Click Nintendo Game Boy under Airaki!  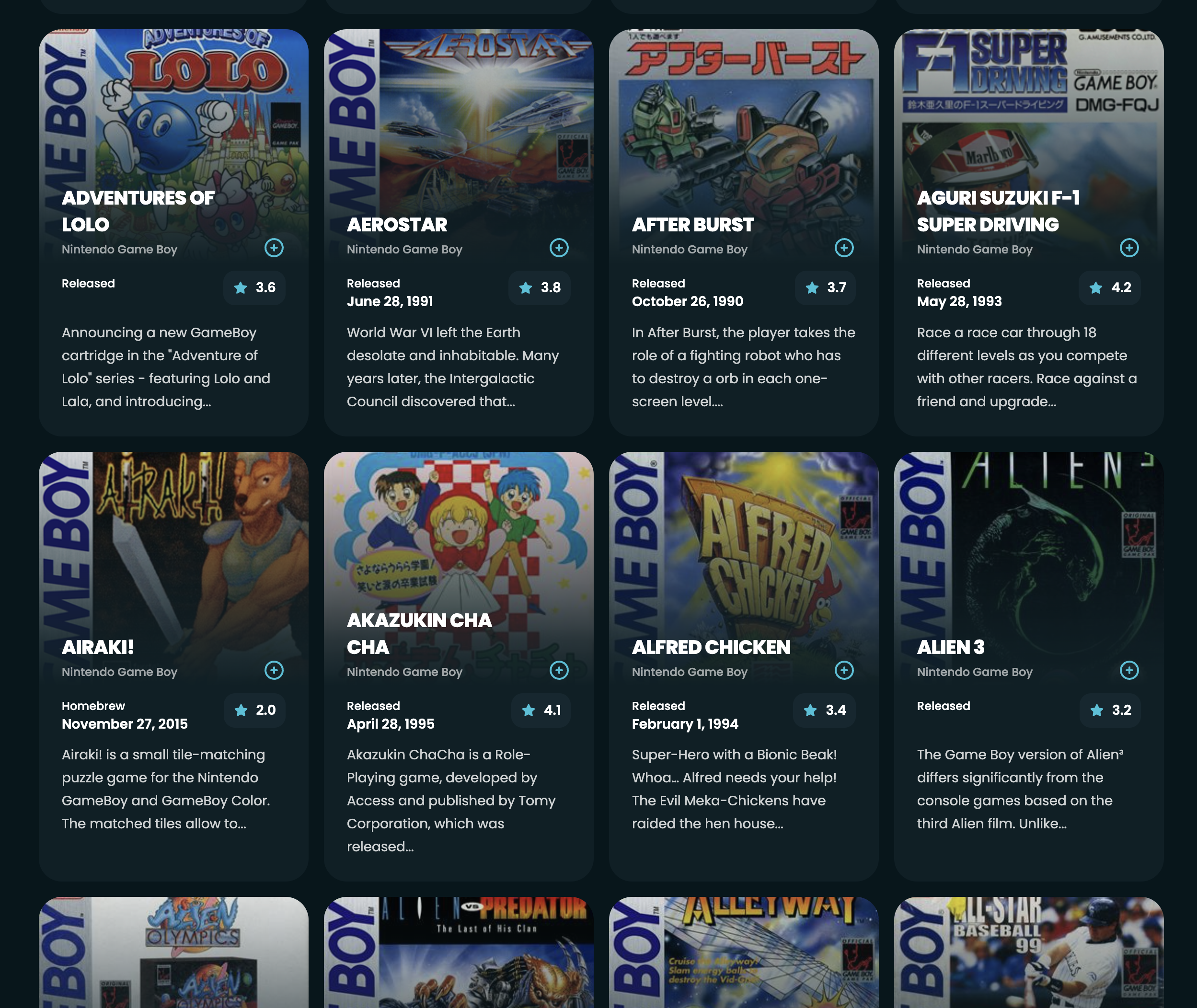pyautogui.click(x=119, y=671)
